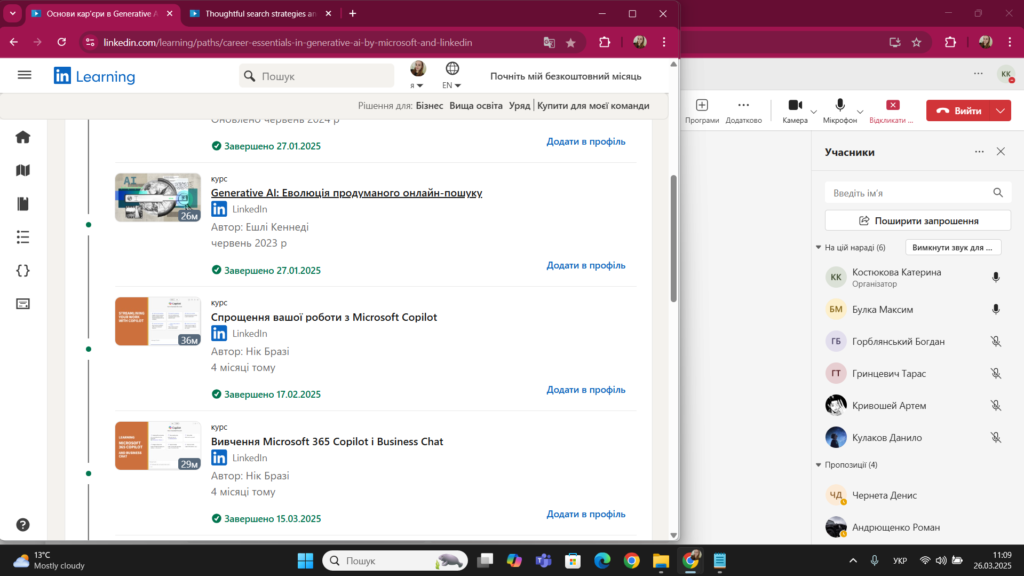Switch to 'Thoughtful search strategies' tab
This screenshot has height=576, width=1024.
[x=261, y=13]
